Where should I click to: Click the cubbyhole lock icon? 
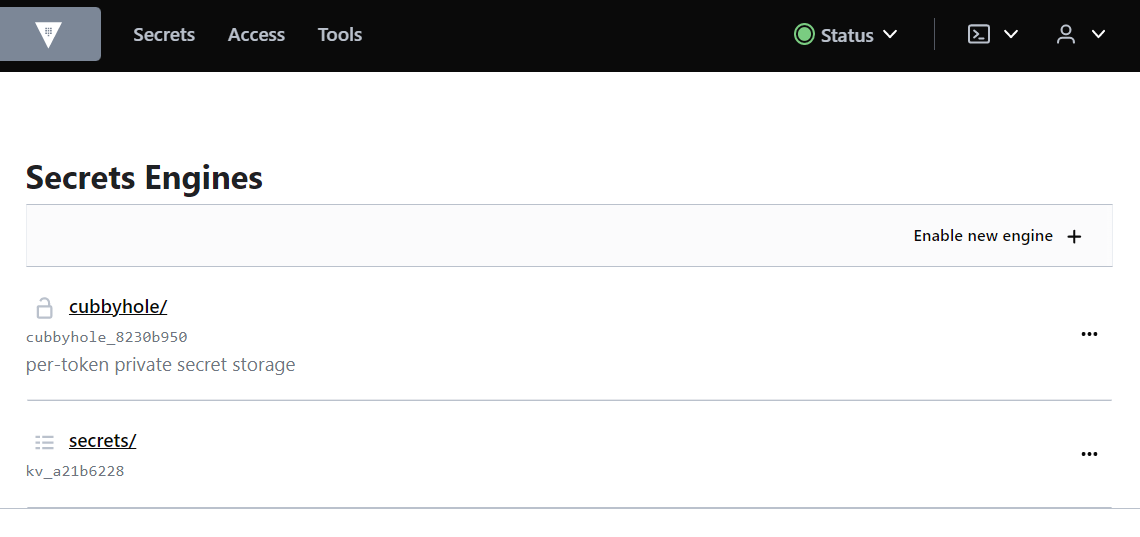tap(44, 307)
